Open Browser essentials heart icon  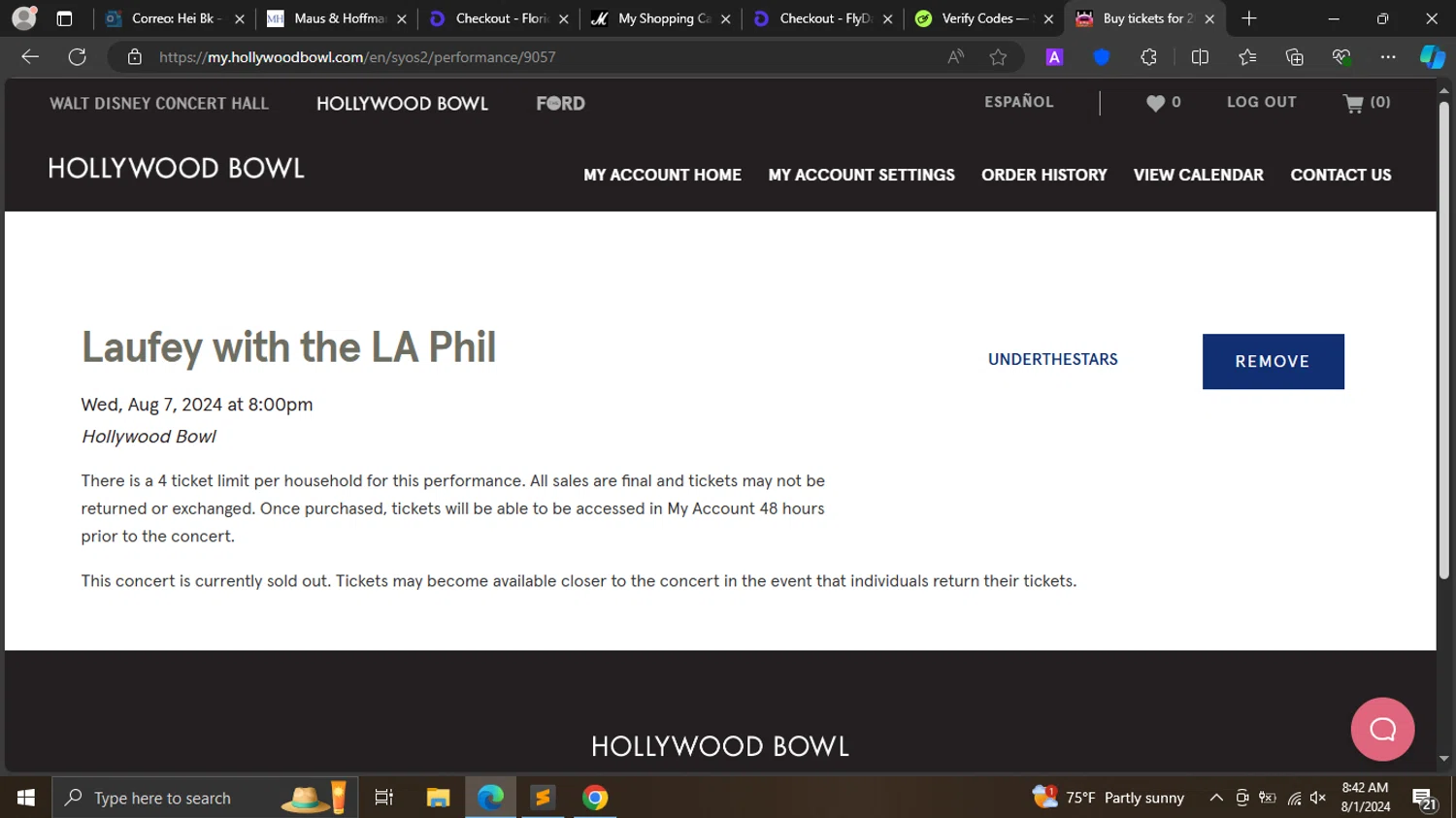1341,57
